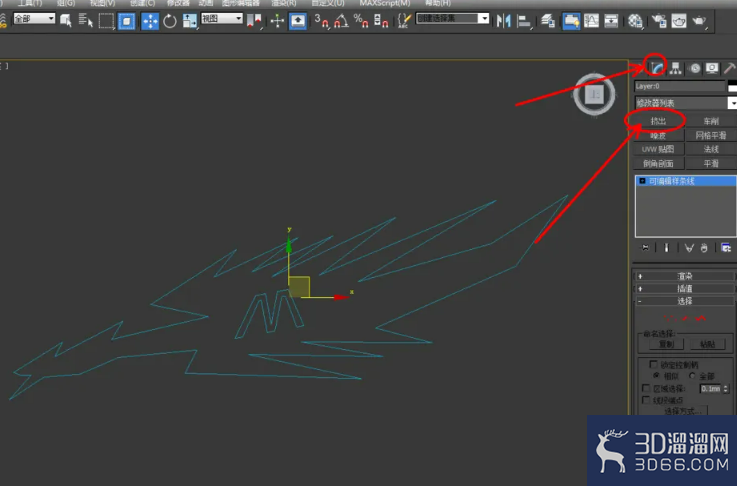Click the Mirror tool icon
This screenshot has height=486, width=737.
503,21
